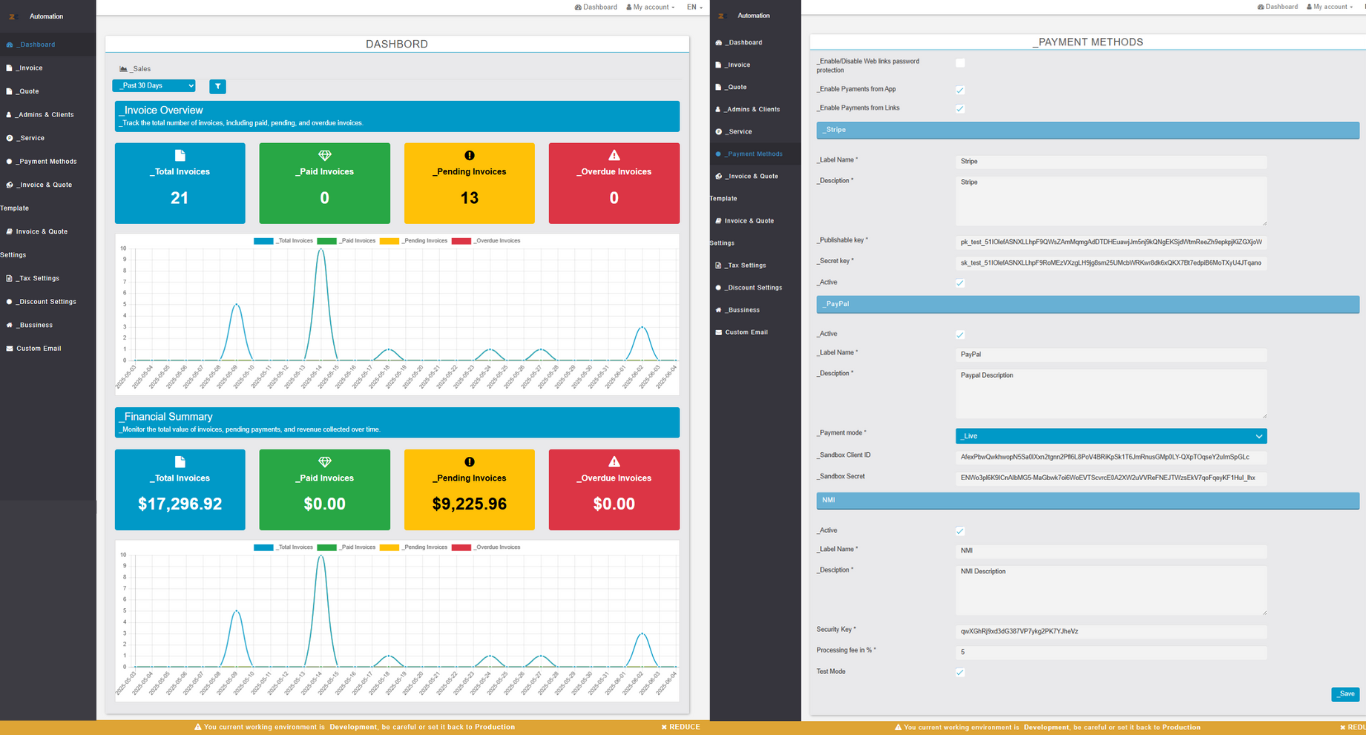Click the NMI Security Key input field

point(1111,632)
